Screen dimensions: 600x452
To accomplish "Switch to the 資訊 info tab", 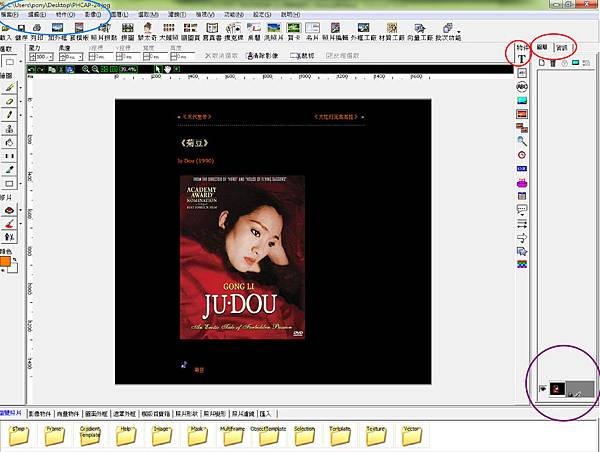I will [563, 47].
